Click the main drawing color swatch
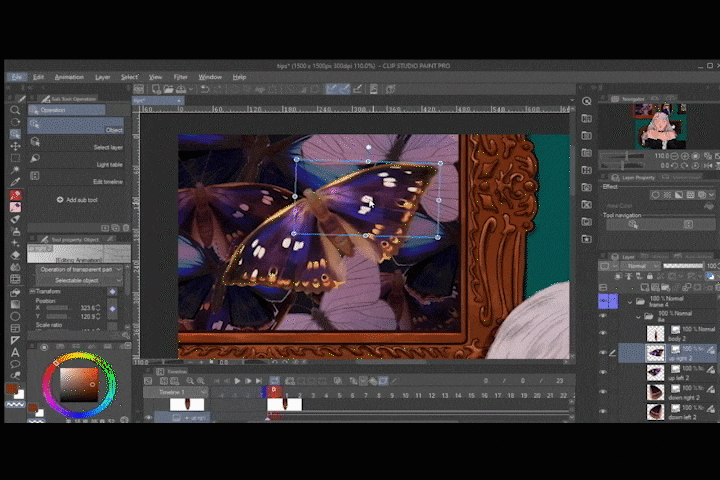This screenshot has height=480, width=720. [x=11, y=389]
